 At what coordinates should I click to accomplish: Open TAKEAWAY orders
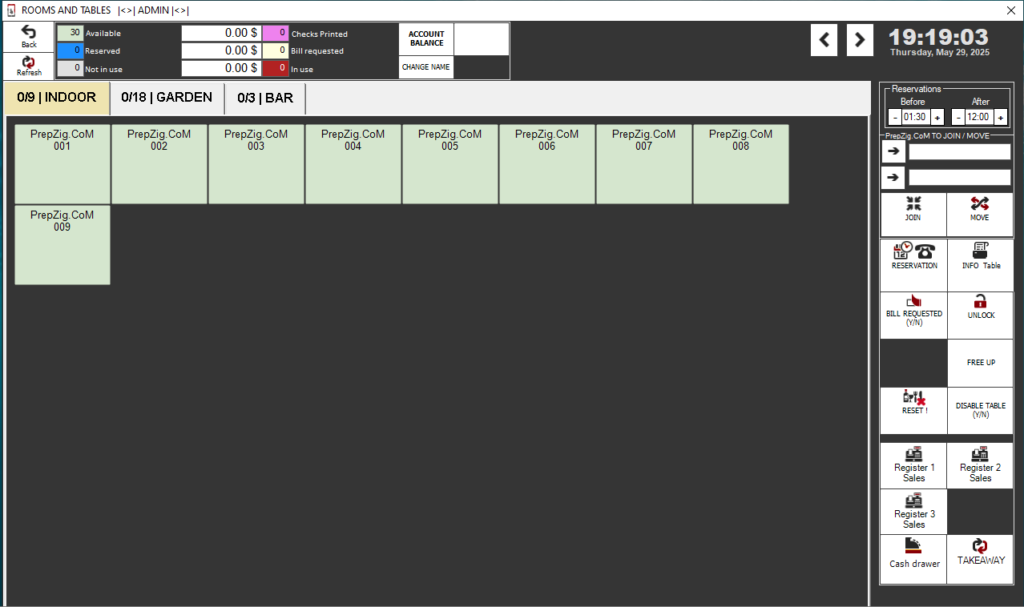point(980,559)
